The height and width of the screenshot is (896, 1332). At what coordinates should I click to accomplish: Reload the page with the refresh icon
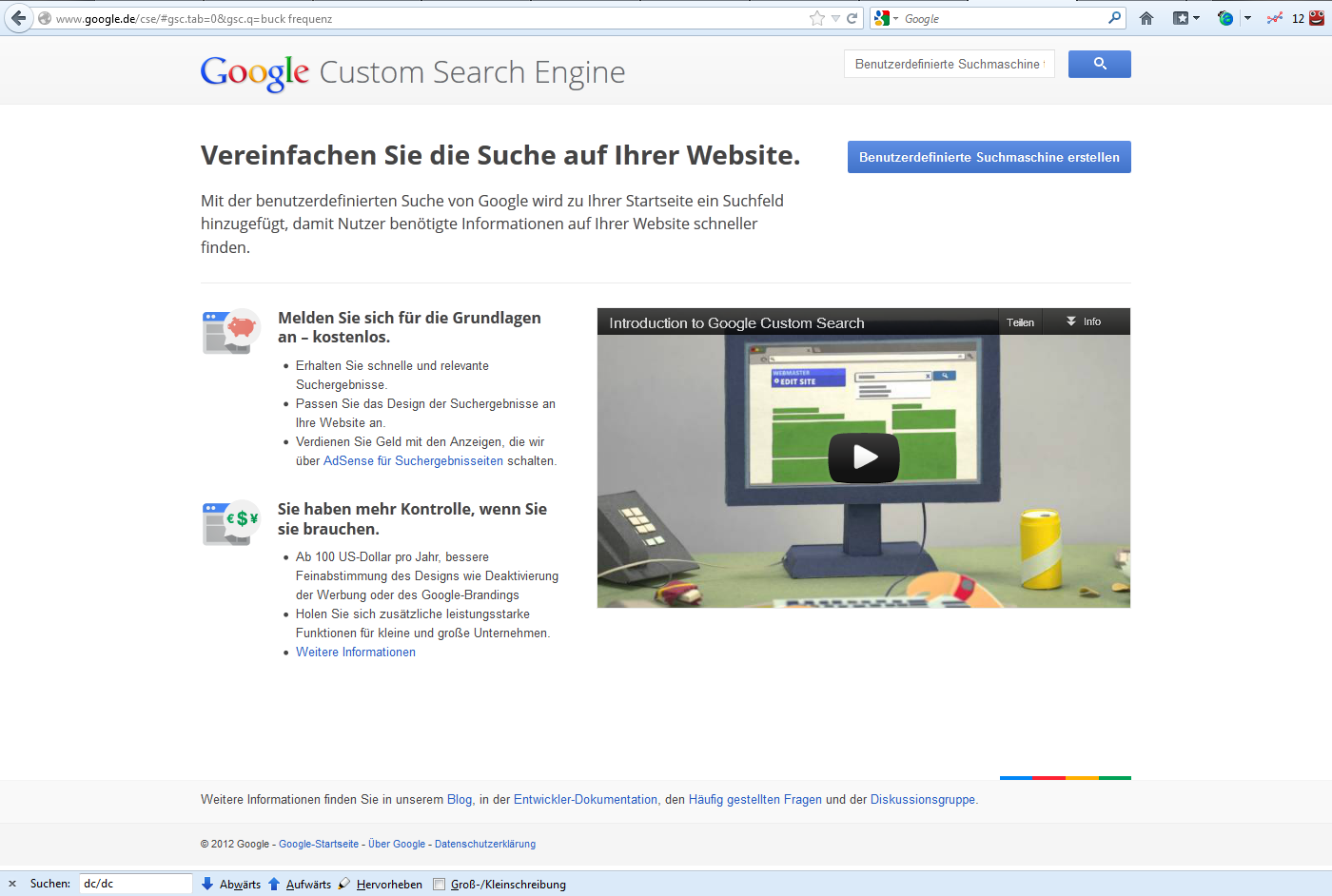(852, 18)
